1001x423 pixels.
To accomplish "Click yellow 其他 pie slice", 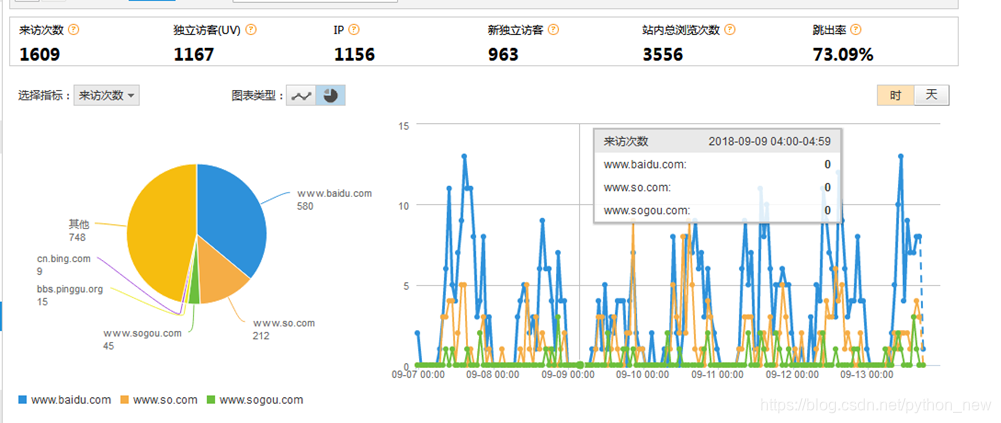I will pyautogui.click(x=160, y=230).
